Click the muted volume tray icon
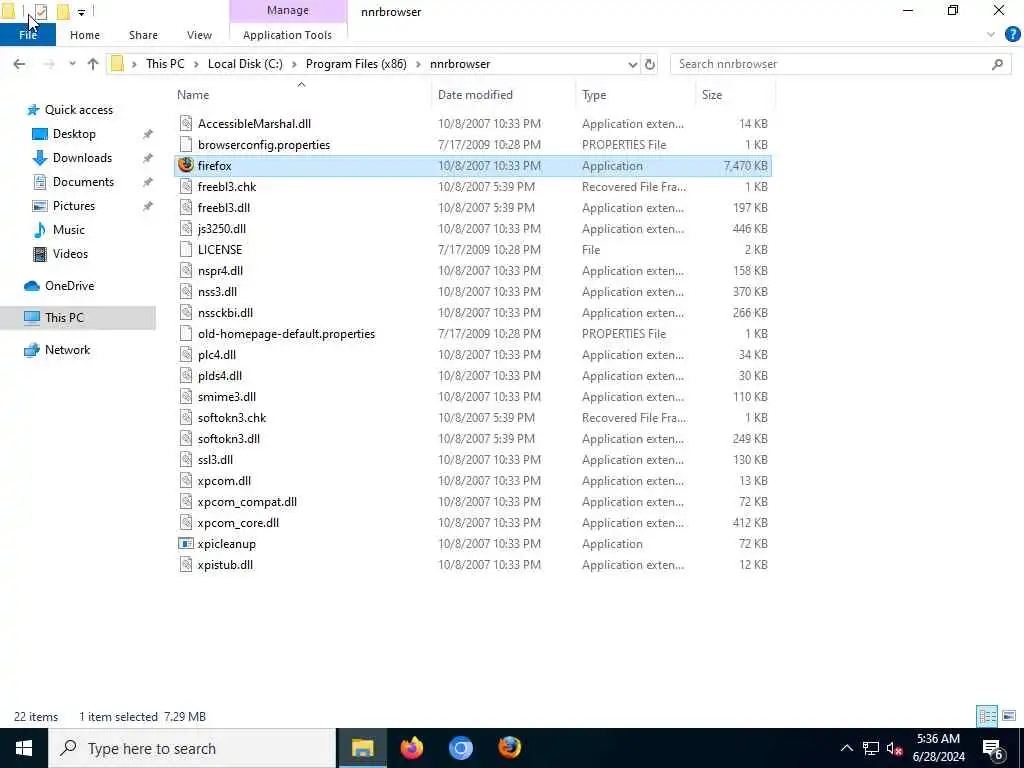The width and height of the screenshot is (1024, 768). coord(893,748)
